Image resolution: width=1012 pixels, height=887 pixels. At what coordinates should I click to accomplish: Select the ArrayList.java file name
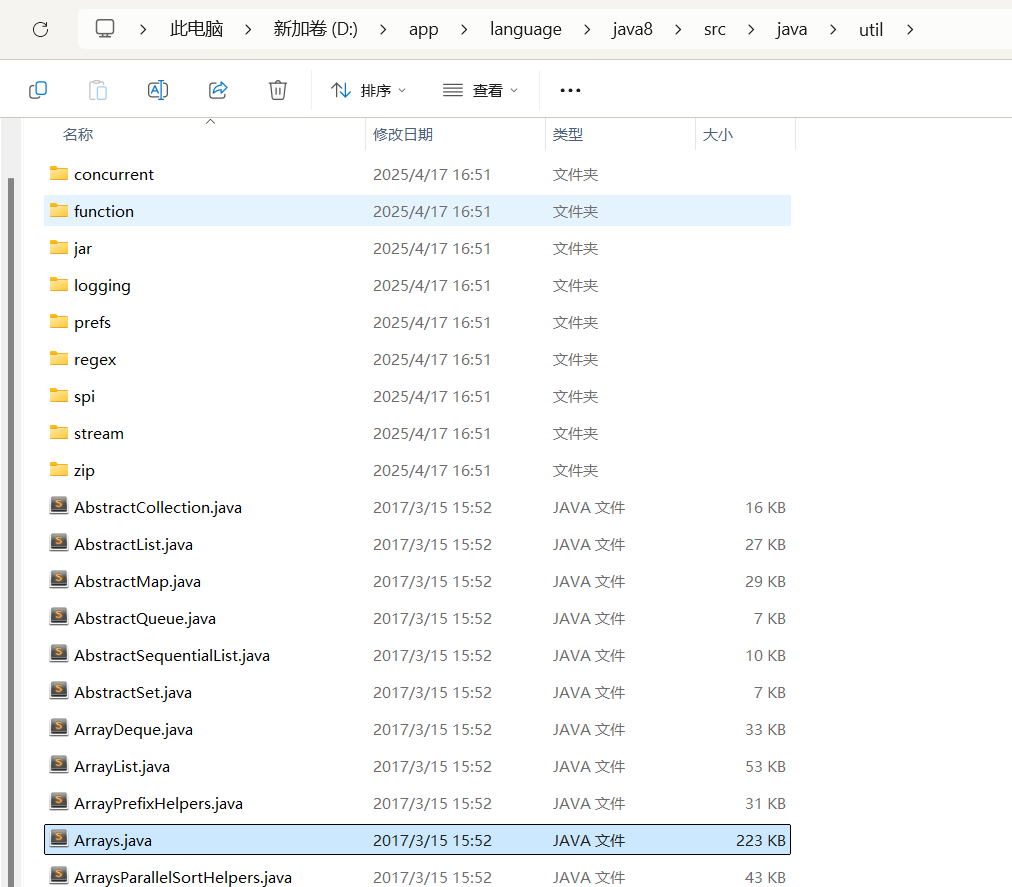(122, 767)
